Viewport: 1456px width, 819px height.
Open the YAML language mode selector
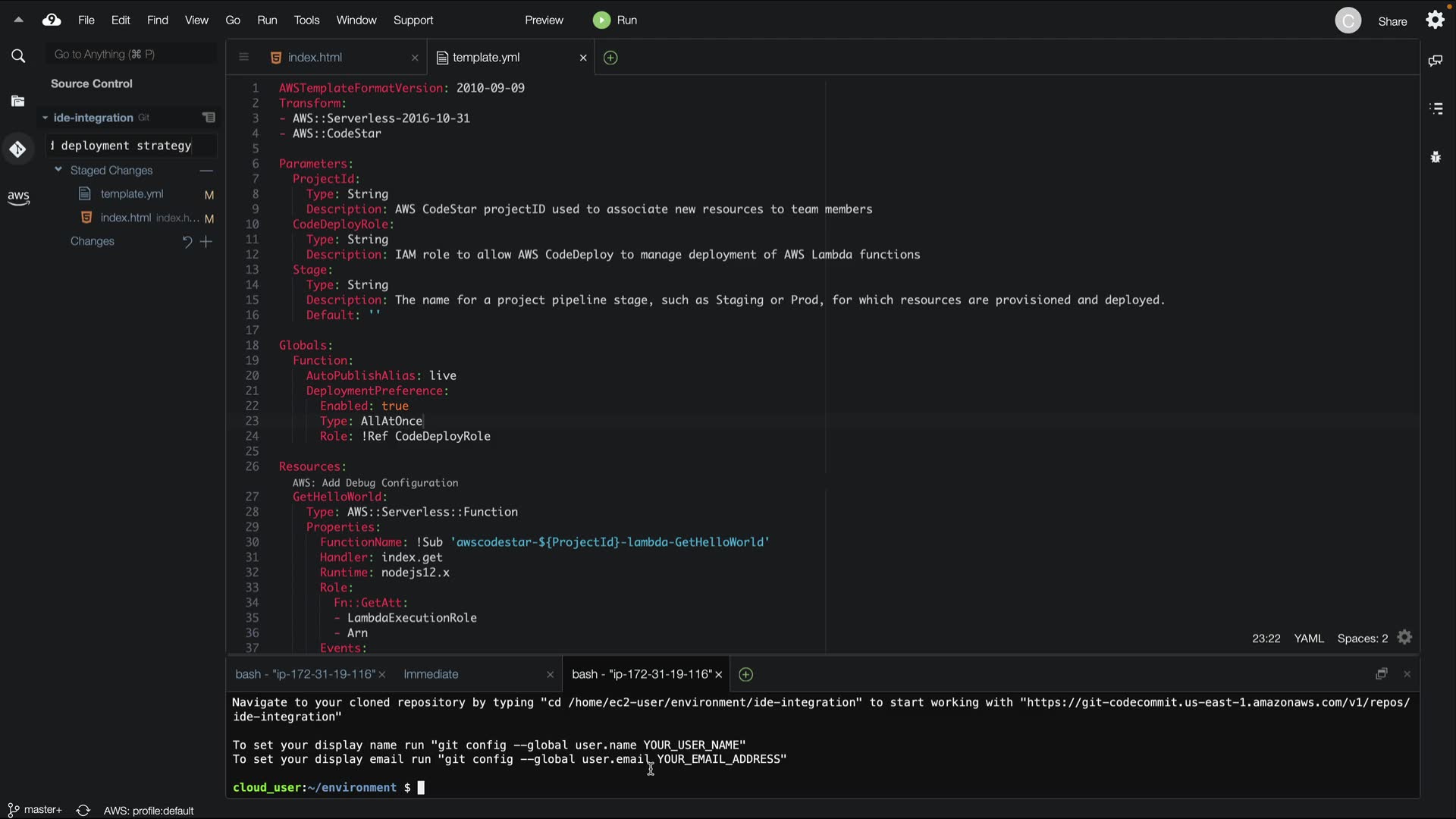pos(1308,639)
